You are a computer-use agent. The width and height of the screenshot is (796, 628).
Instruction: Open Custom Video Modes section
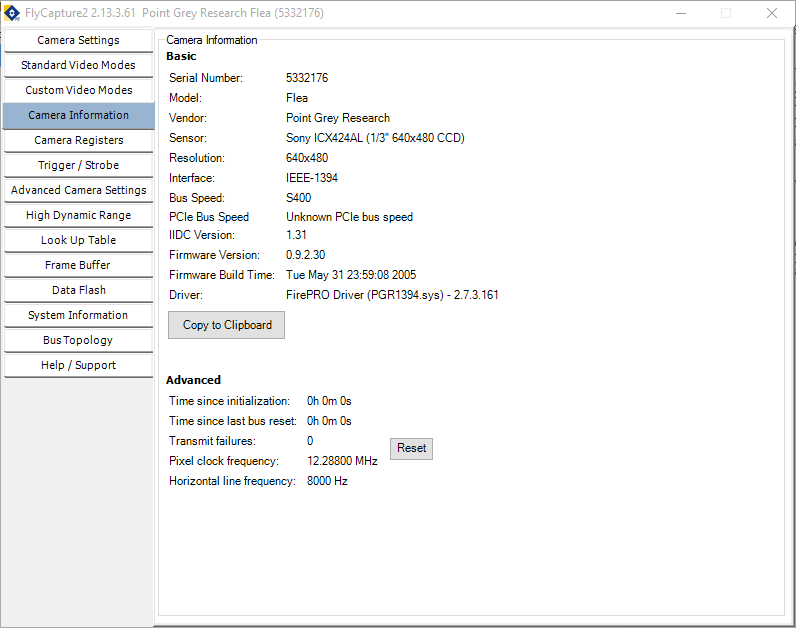[x=78, y=90]
